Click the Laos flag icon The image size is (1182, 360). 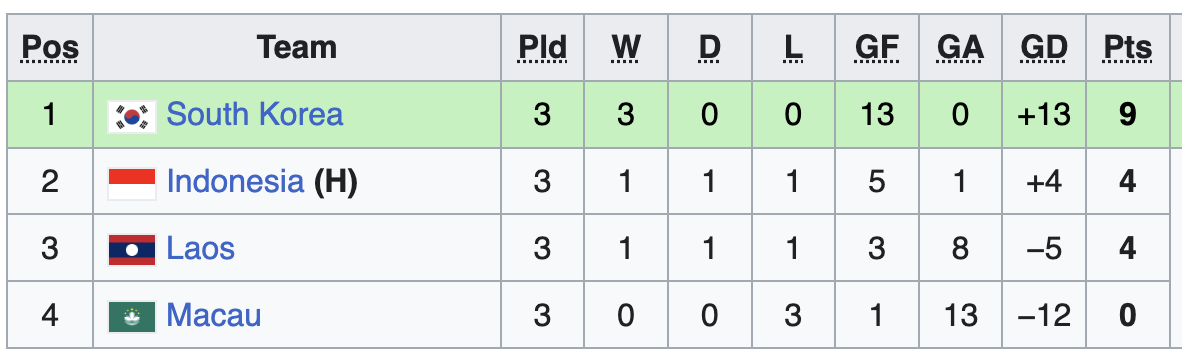[x=132, y=250]
